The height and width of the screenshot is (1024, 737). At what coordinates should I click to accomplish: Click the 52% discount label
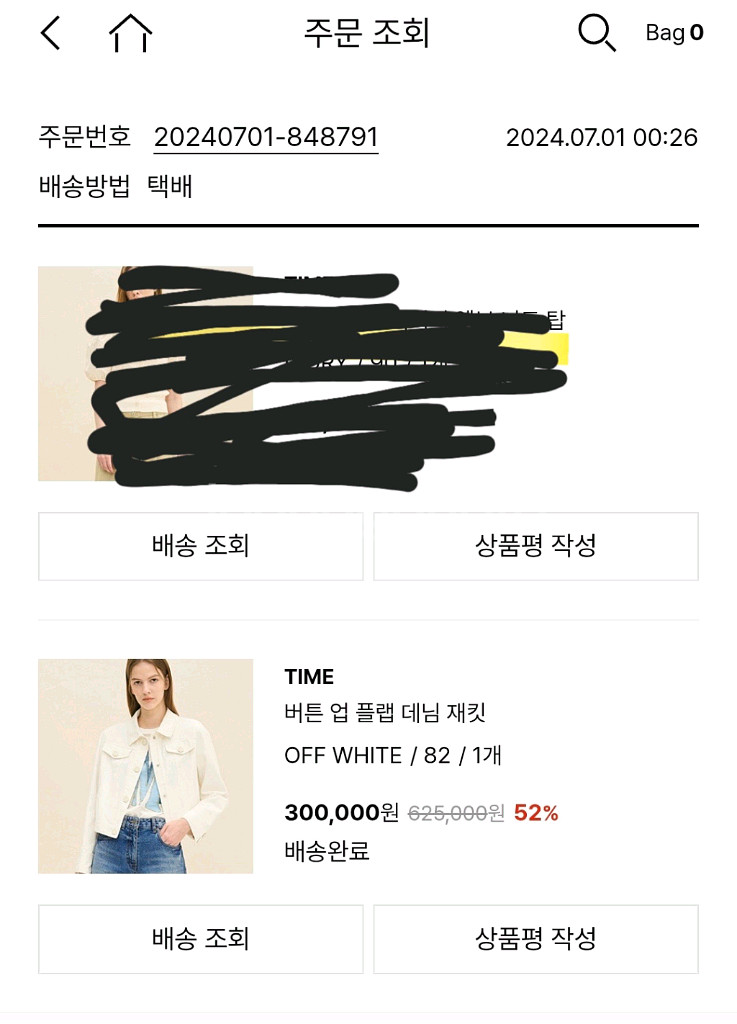coord(536,813)
